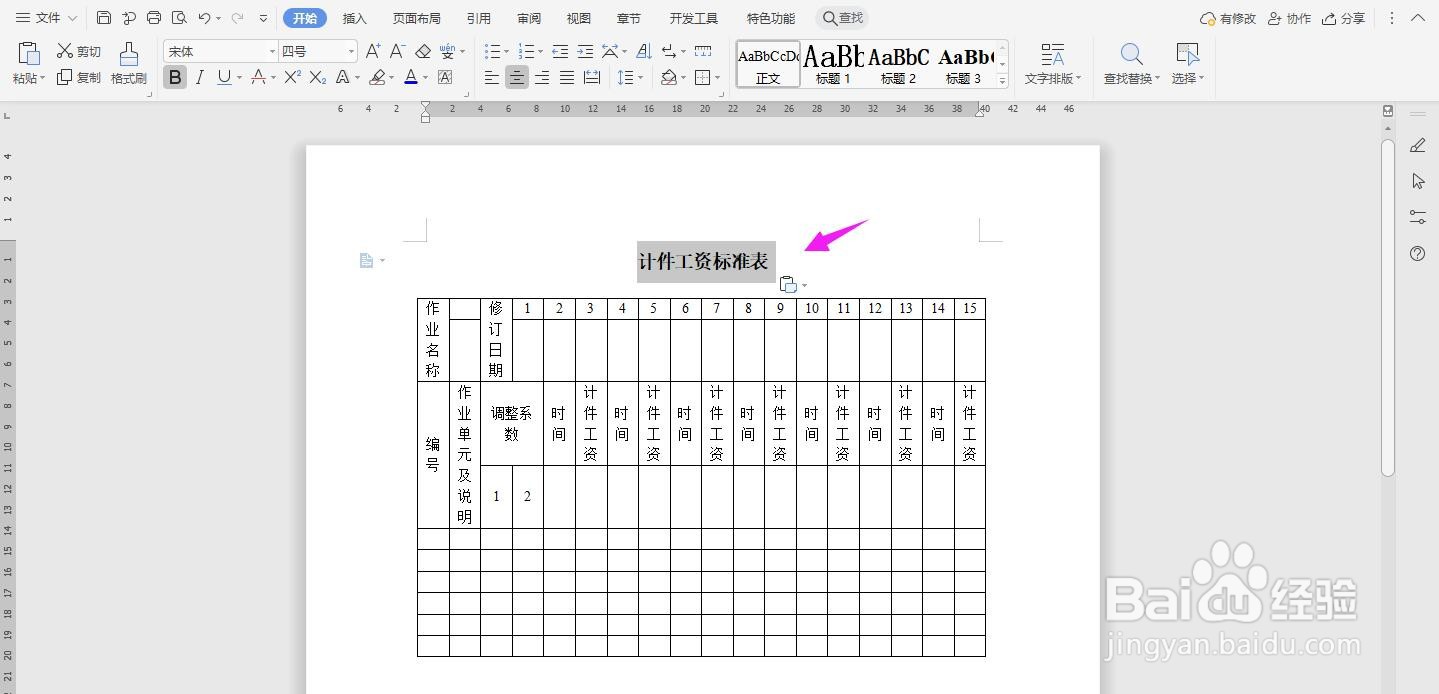
Task: Switch to the 视图 tab
Action: (578, 18)
